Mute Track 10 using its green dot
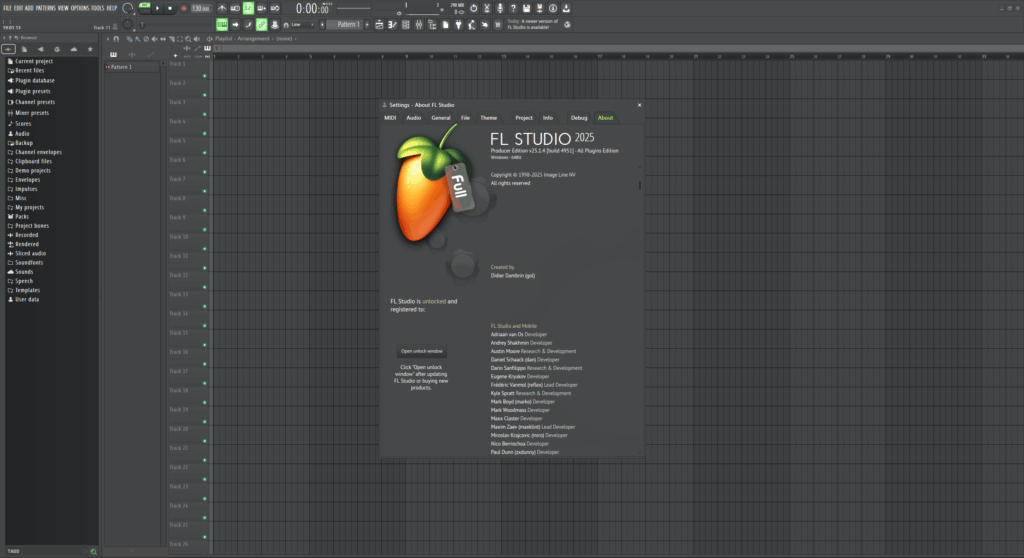Image resolution: width=1024 pixels, height=558 pixels. tap(204, 249)
